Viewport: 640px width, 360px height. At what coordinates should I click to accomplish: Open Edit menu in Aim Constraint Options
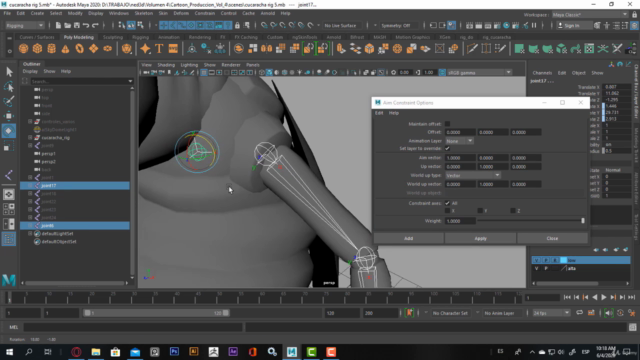point(379,113)
